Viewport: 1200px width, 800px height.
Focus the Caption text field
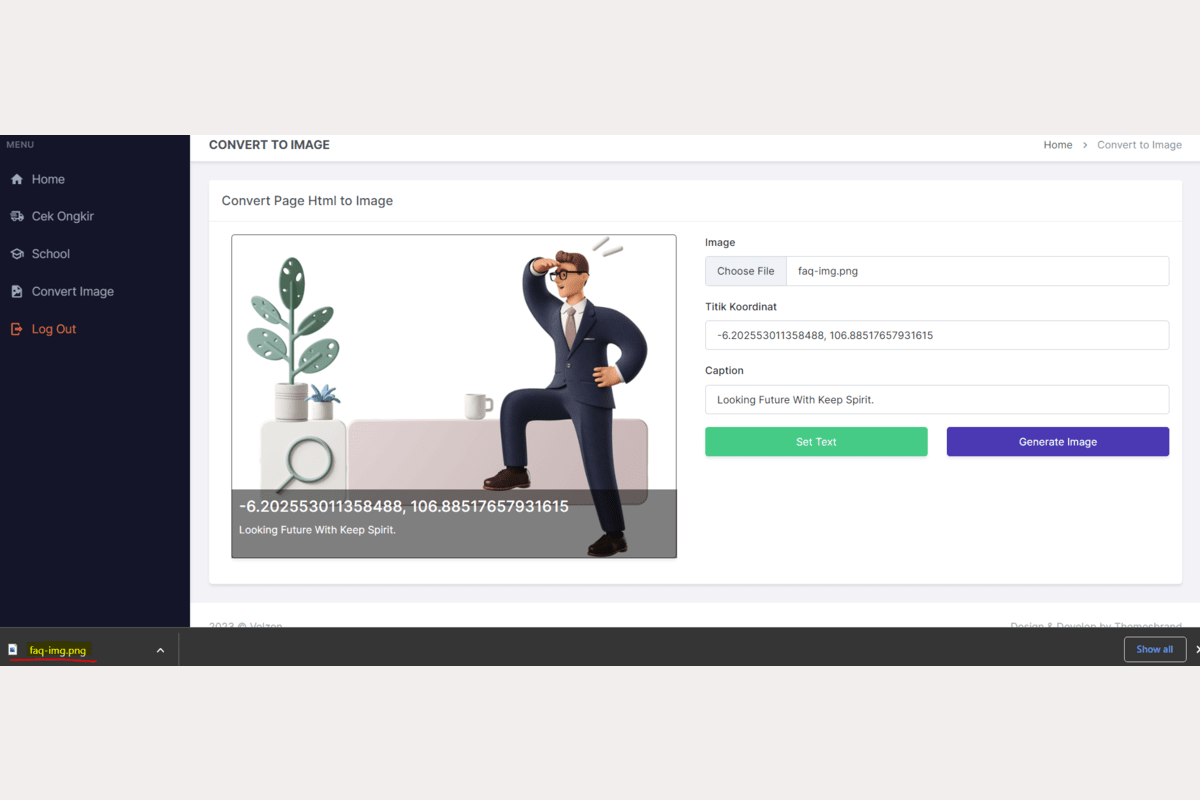(x=937, y=400)
